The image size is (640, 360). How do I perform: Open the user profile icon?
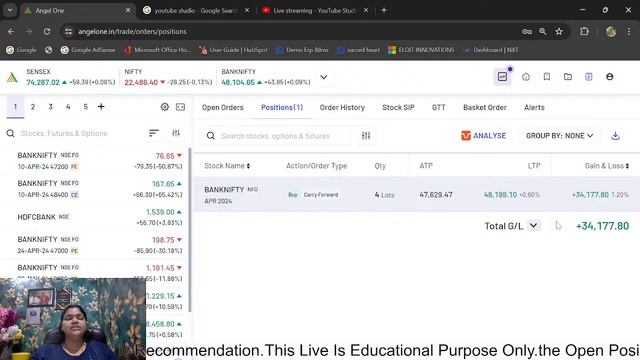tap(609, 77)
